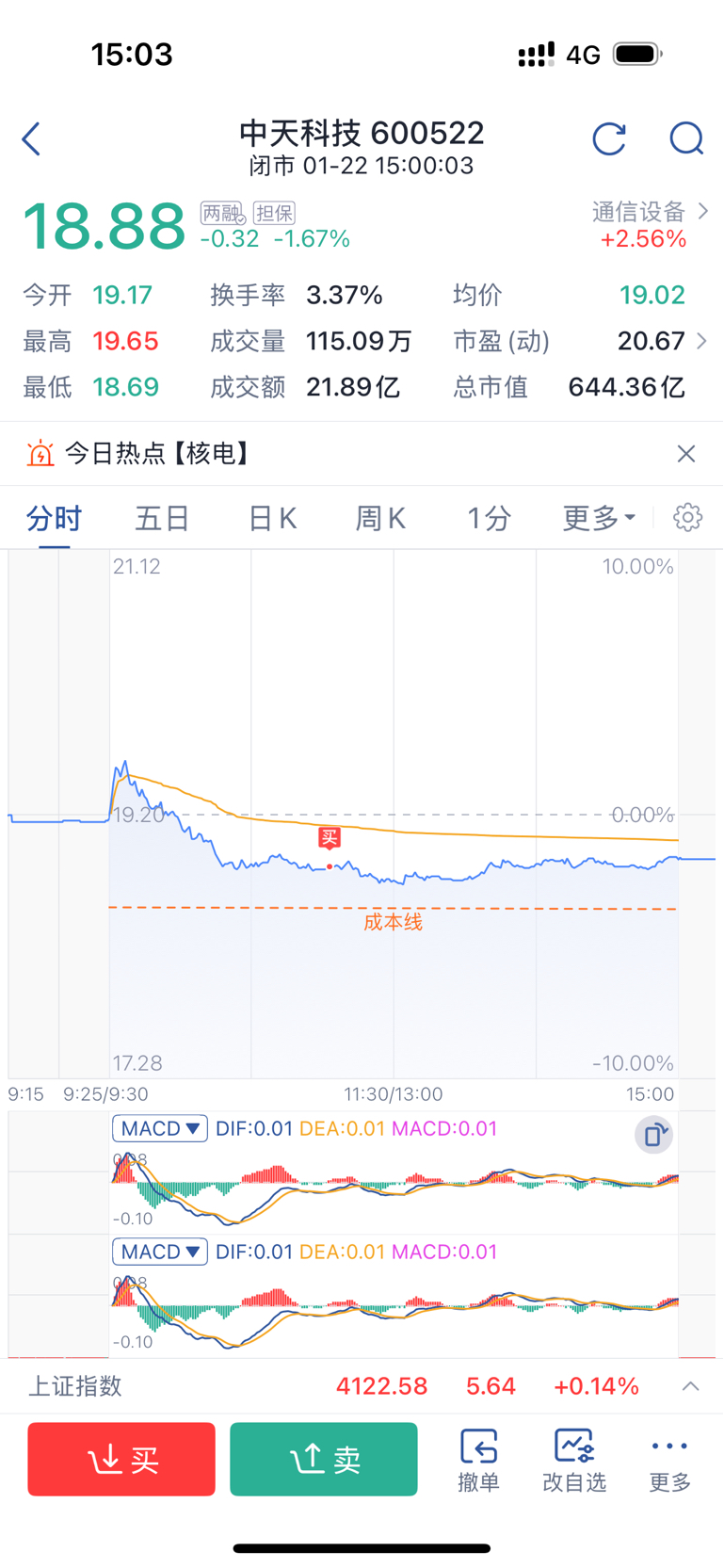Open chart settings gear icon
The image size is (724, 1568).
click(687, 518)
